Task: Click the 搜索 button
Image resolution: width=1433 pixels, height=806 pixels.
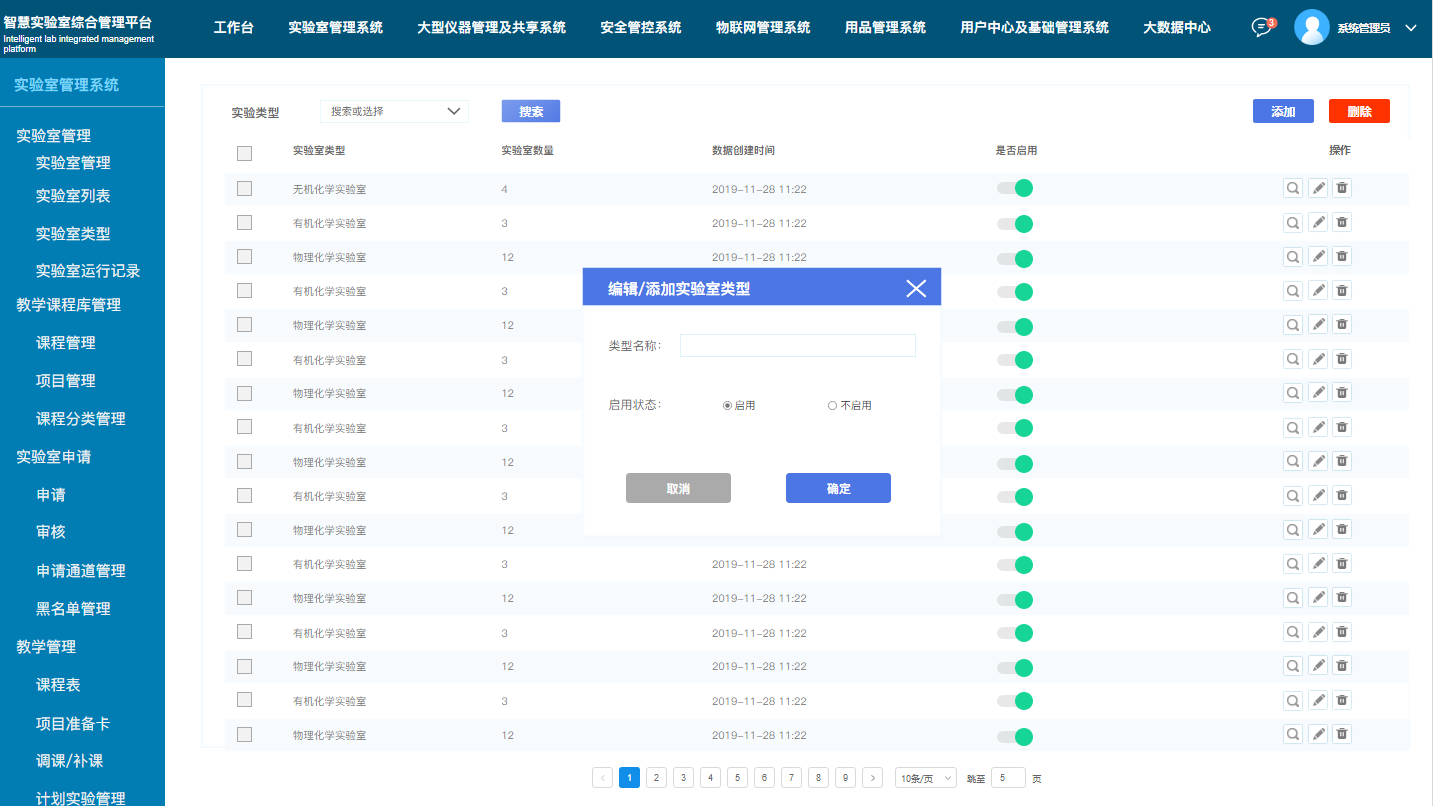Action: [x=531, y=111]
